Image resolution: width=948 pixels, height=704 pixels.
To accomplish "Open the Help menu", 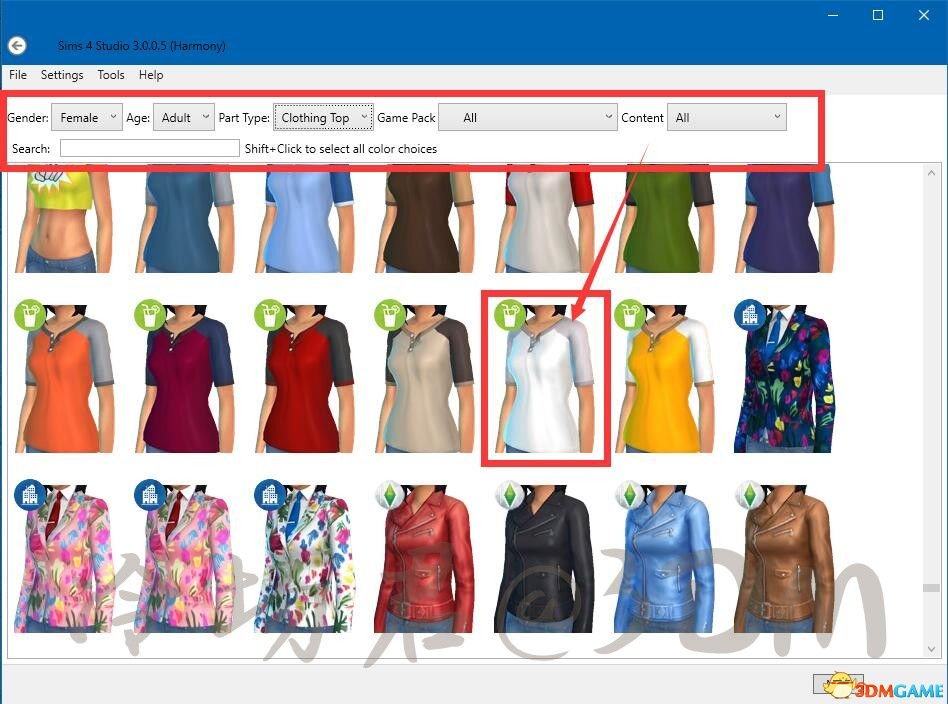I will pyautogui.click(x=151, y=75).
